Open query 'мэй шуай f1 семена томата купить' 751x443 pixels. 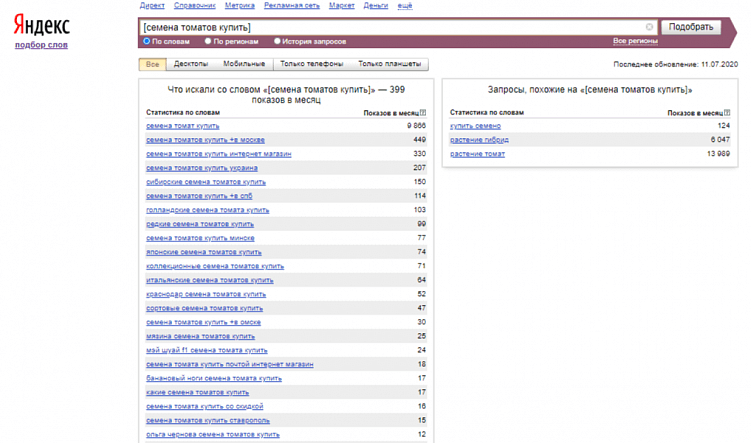pos(207,350)
